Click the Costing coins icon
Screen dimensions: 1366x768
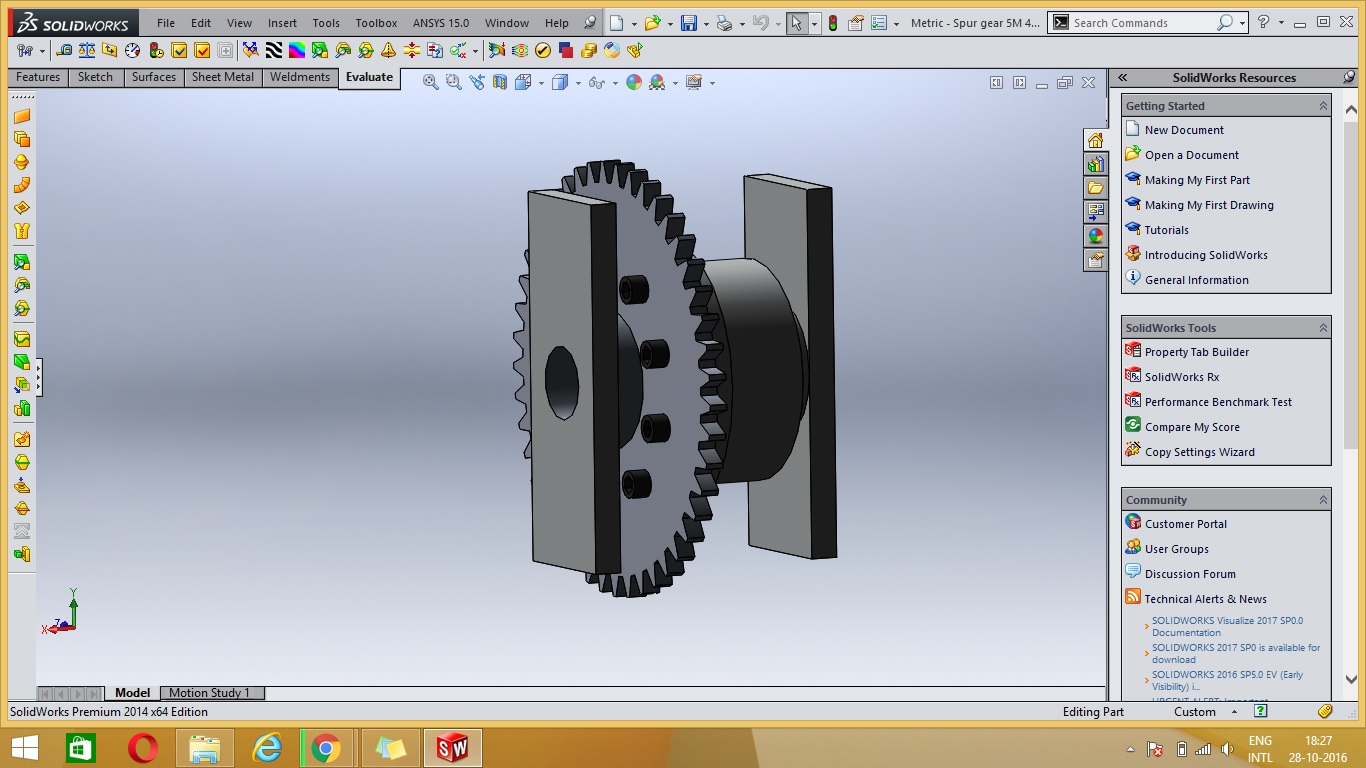590,50
